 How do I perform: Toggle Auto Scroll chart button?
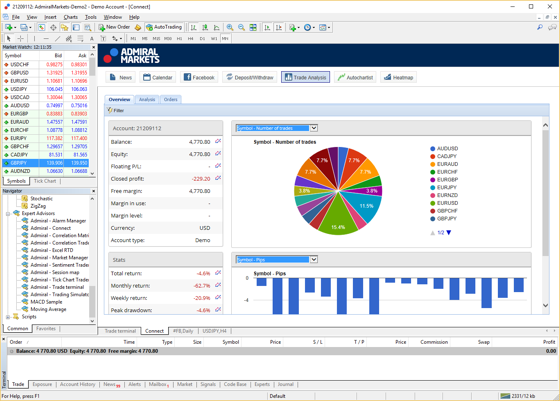tap(267, 27)
